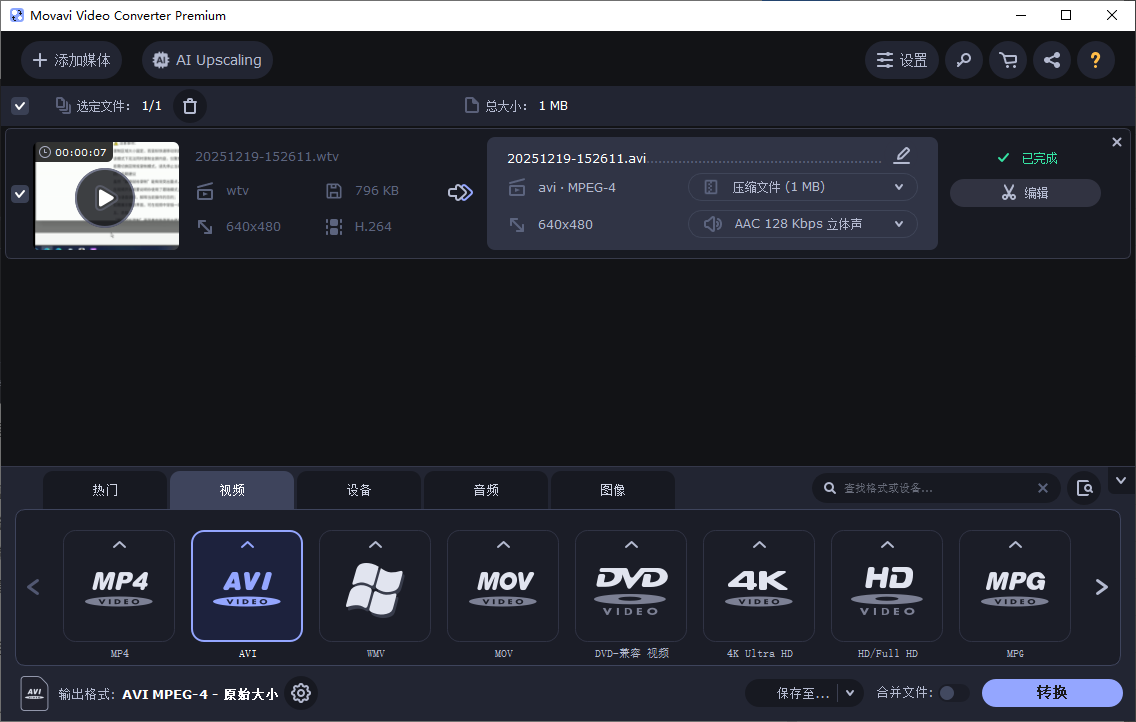Expand the 保存至 destination dropdown
The height and width of the screenshot is (722, 1136).
click(x=848, y=692)
